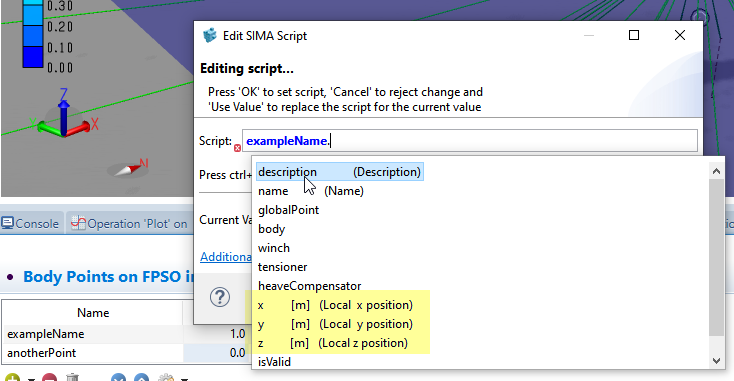The image size is (734, 381).
Task: Open the Operation 'Plot' tab
Action: coord(129,224)
